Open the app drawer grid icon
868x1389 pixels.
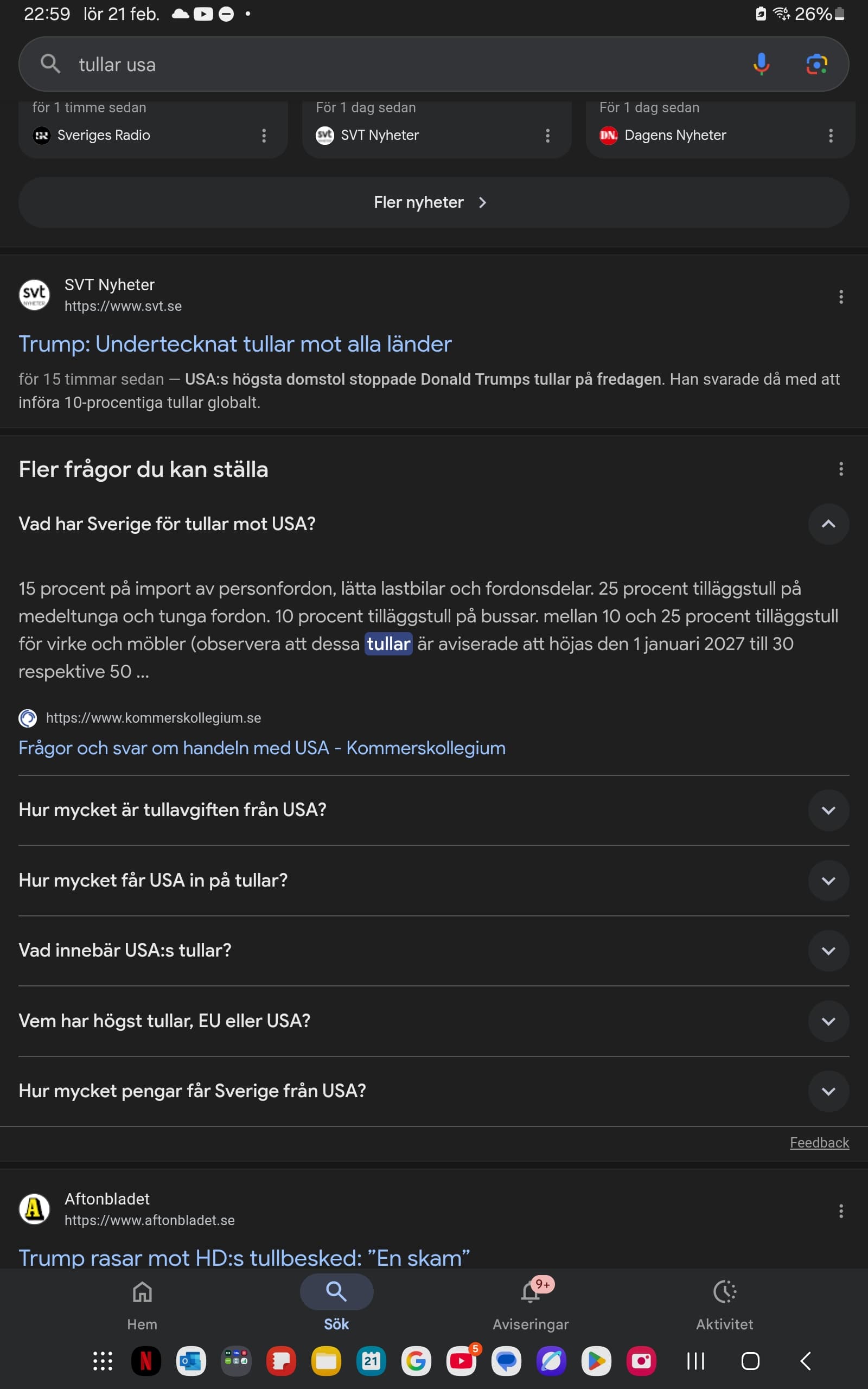click(103, 1361)
